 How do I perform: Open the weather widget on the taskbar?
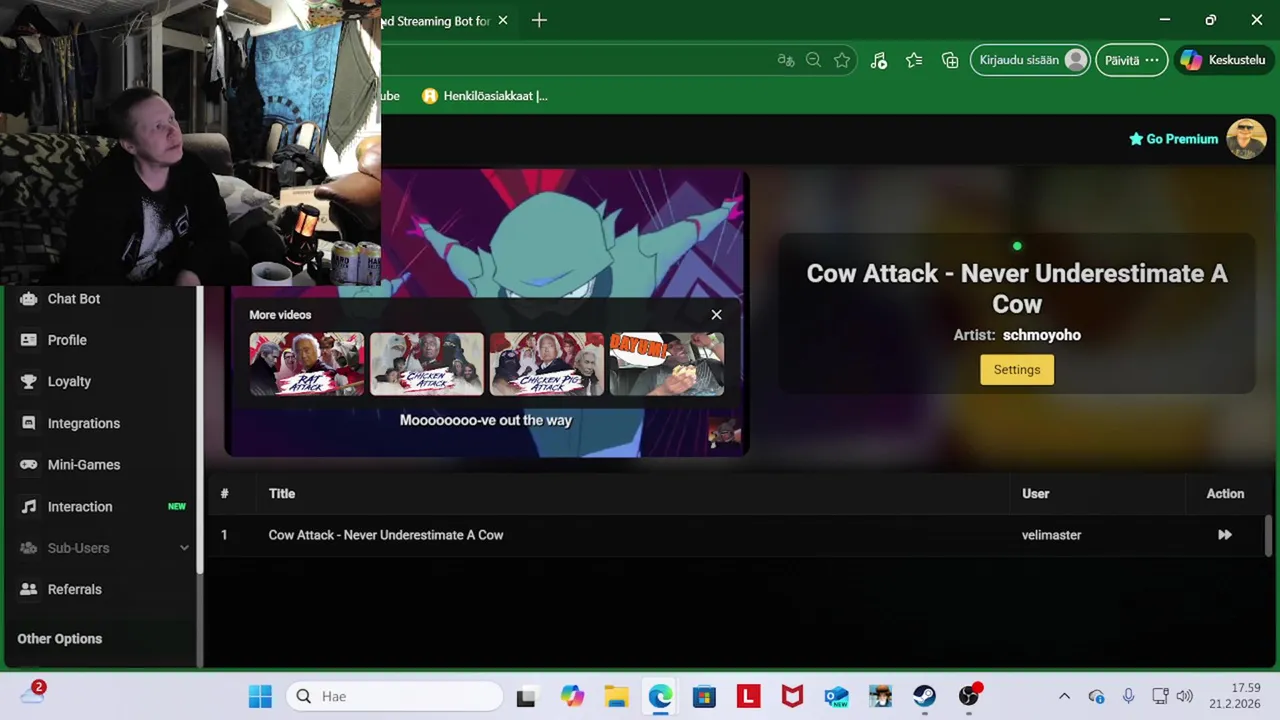point(33,694)
